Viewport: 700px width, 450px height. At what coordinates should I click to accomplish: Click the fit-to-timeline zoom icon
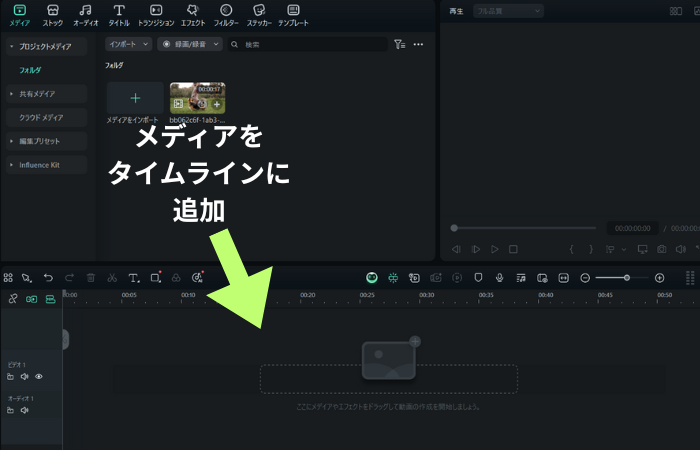click(x=563, y=278)
